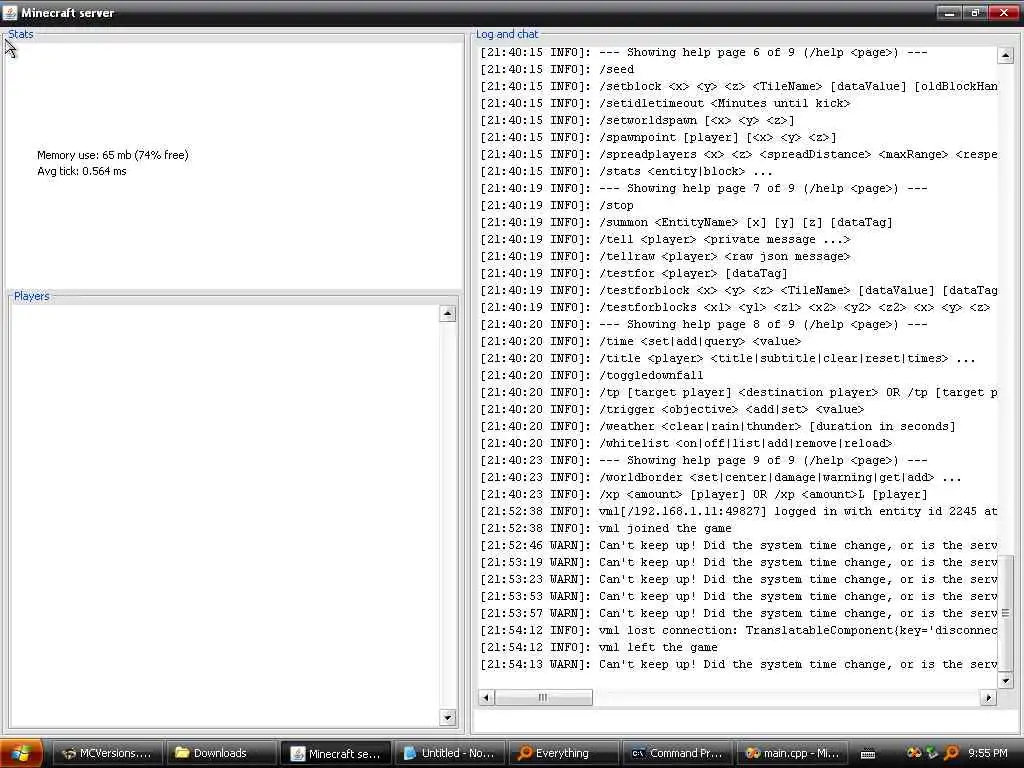Minimize the Minecraft server window
This screenshot has width=1024, height=768.
pyautogui.click(x=949, y=12)
